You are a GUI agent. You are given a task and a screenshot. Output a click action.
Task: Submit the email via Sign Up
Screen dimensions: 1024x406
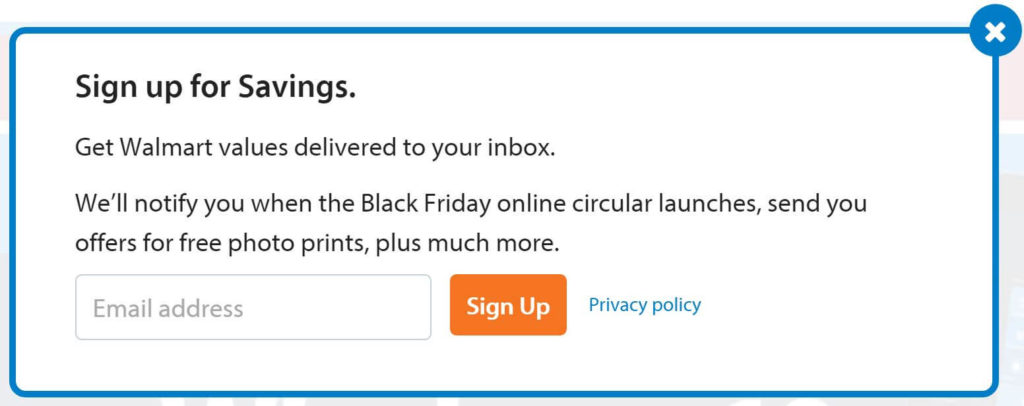click(508, 305)
